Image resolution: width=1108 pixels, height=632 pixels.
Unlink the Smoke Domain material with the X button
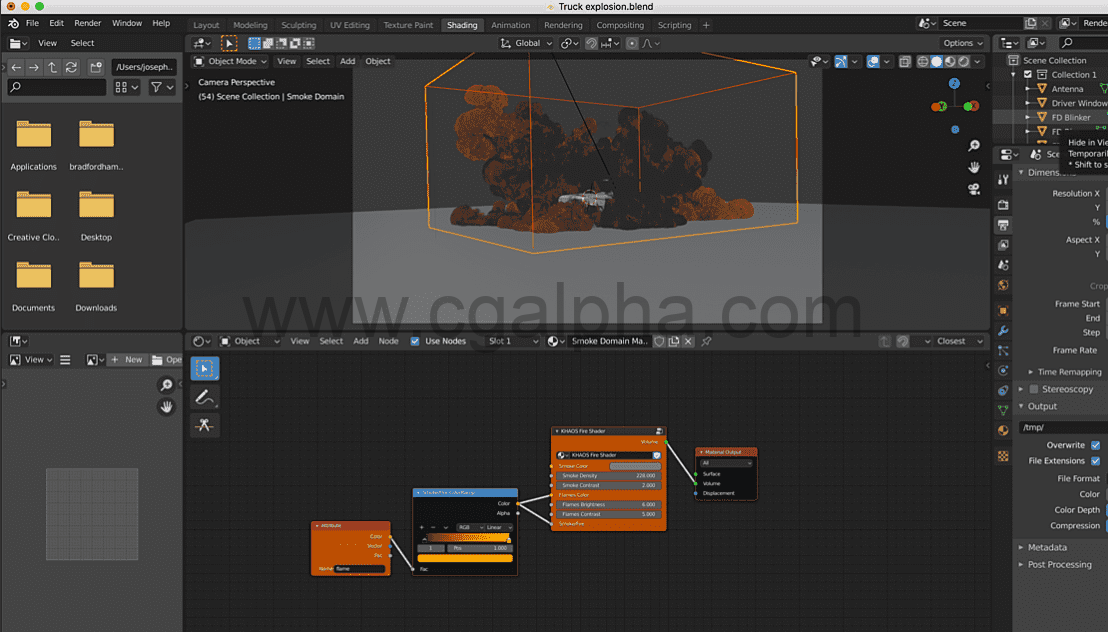(686, 341)
